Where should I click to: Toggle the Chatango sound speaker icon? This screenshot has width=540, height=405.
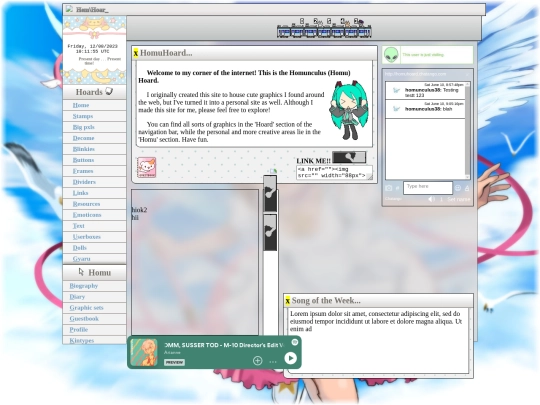pos(431,199)
